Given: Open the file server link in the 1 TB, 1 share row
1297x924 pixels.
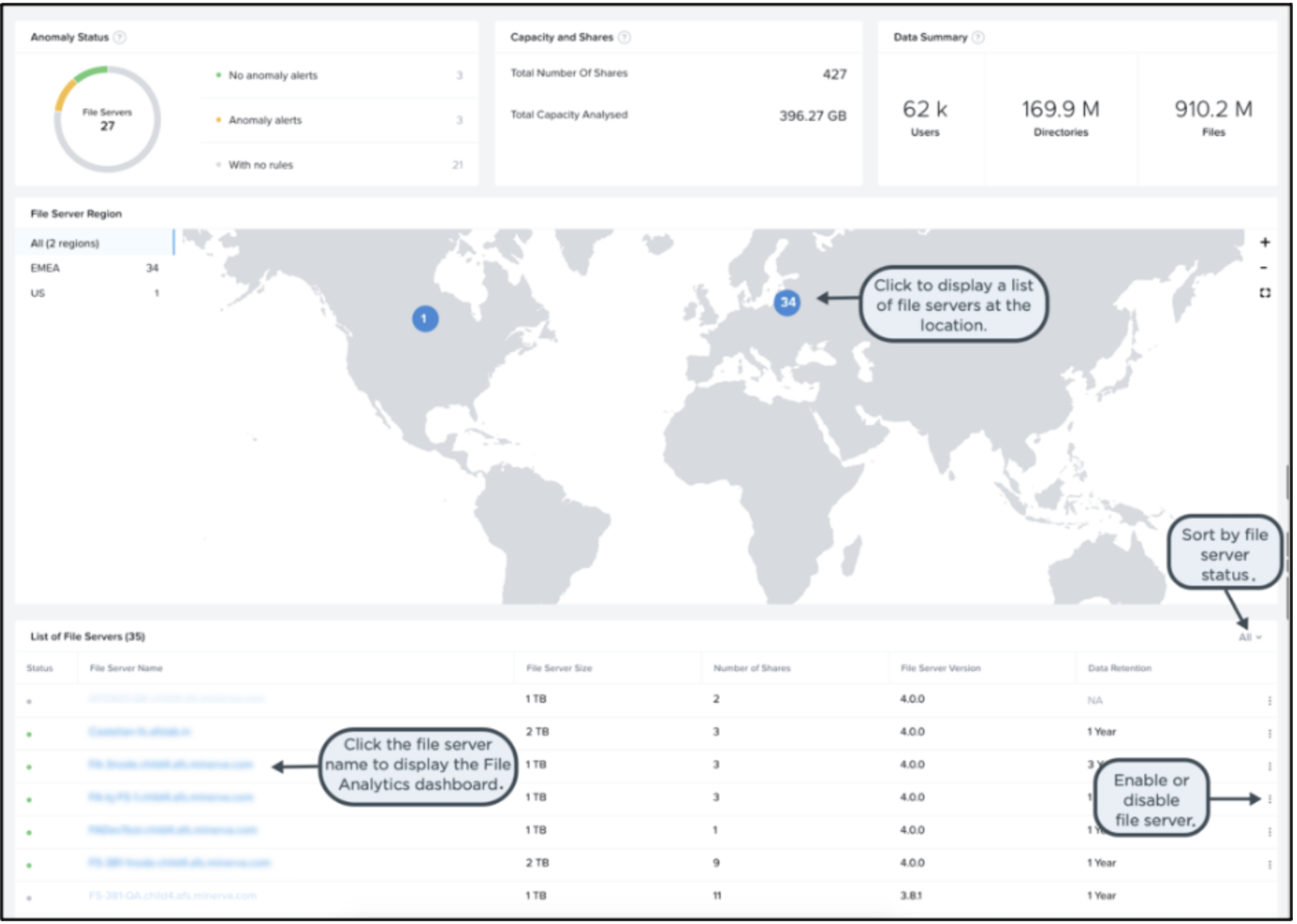Looking at the screenshot, I should [x=173, y=830].
